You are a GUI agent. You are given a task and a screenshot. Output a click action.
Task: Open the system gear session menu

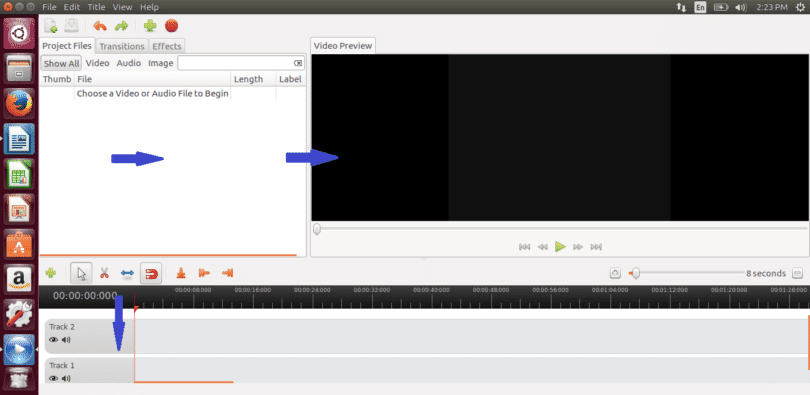coord(801,7)
